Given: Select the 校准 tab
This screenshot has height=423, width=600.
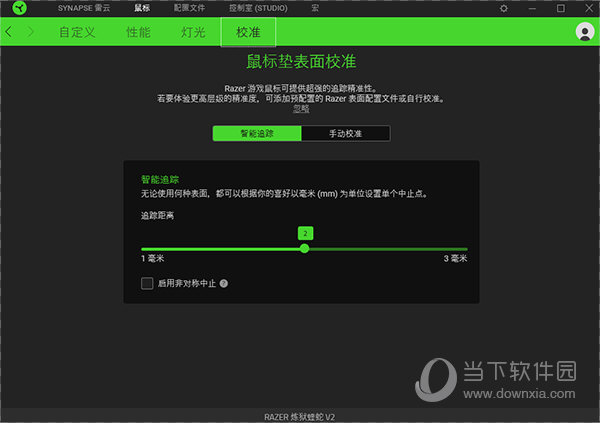Looking at the screenshot, I should click(x=248, y=32).
